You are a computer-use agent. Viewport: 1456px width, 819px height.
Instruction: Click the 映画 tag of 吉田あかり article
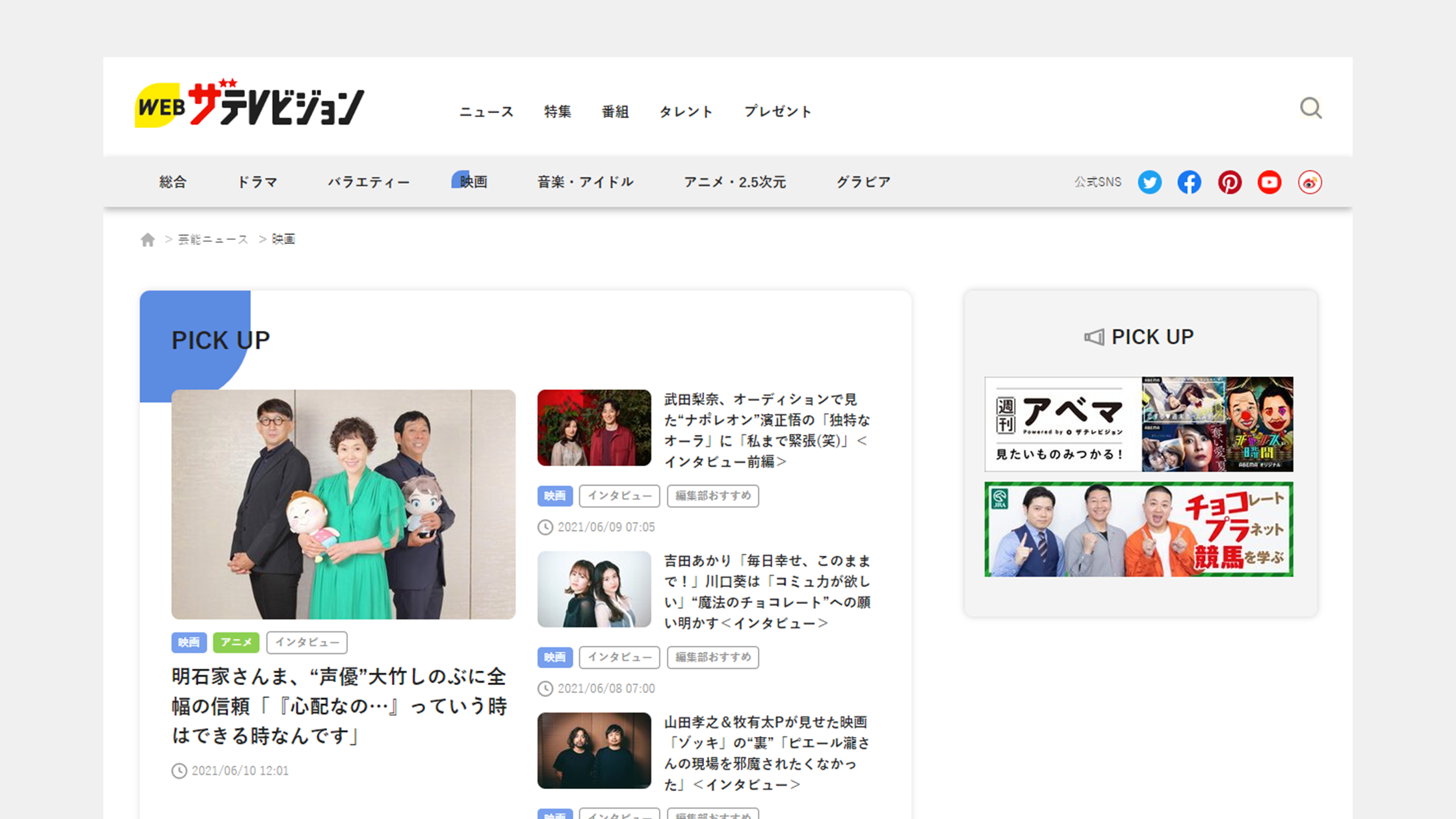point(555,657)
